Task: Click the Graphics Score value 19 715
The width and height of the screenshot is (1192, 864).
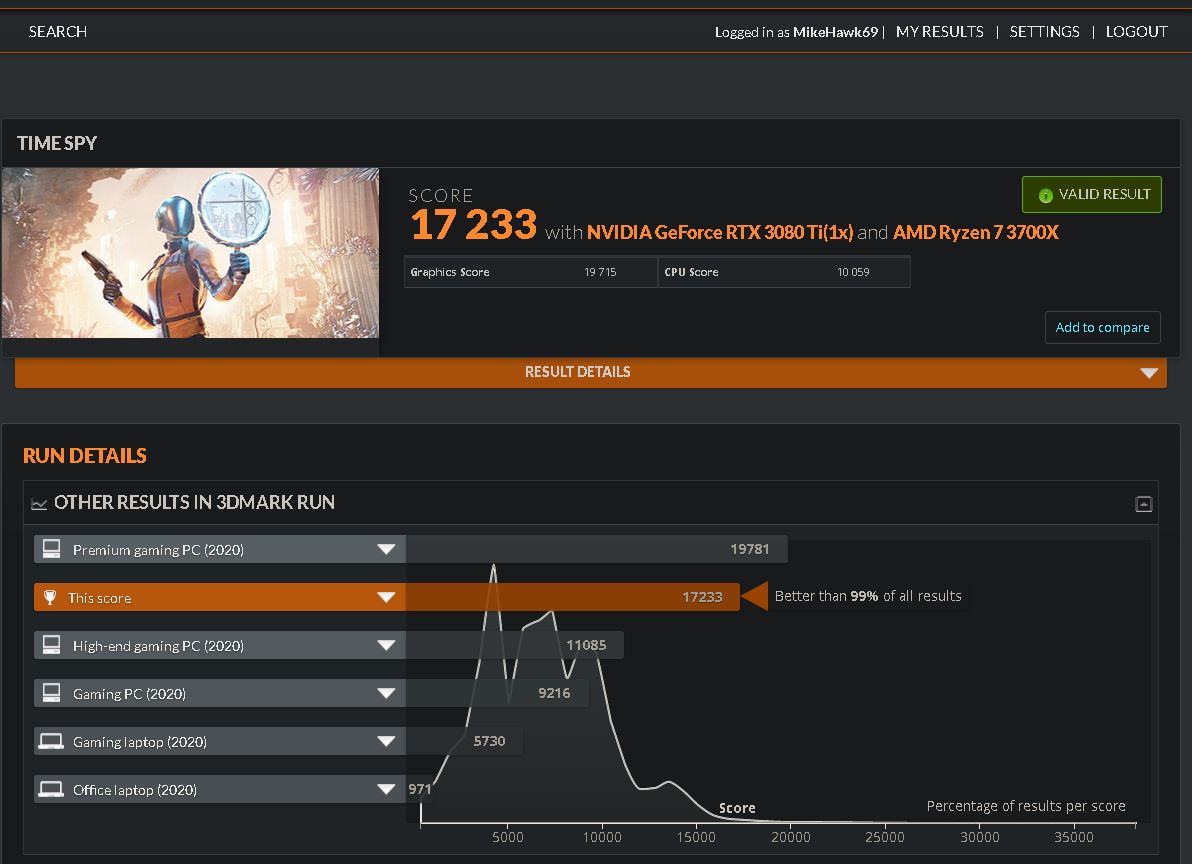Action: (600, 272)
